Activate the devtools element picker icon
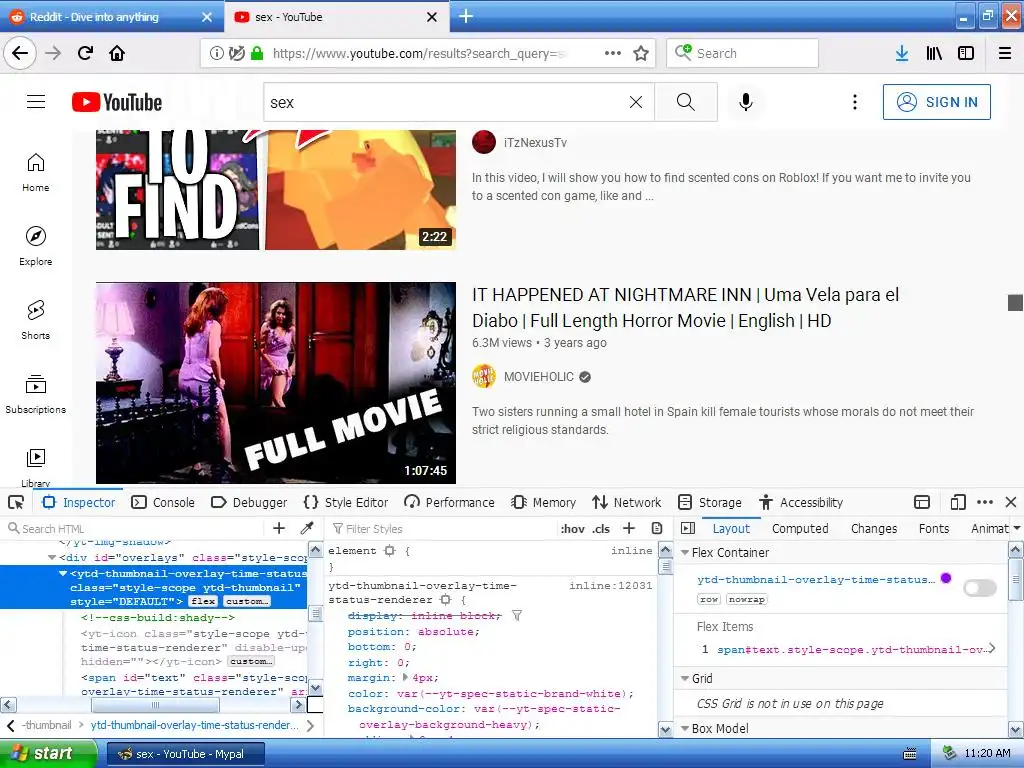Image resolution: width=1024 pixels, height=768 pixels. [x=16, y=502]
